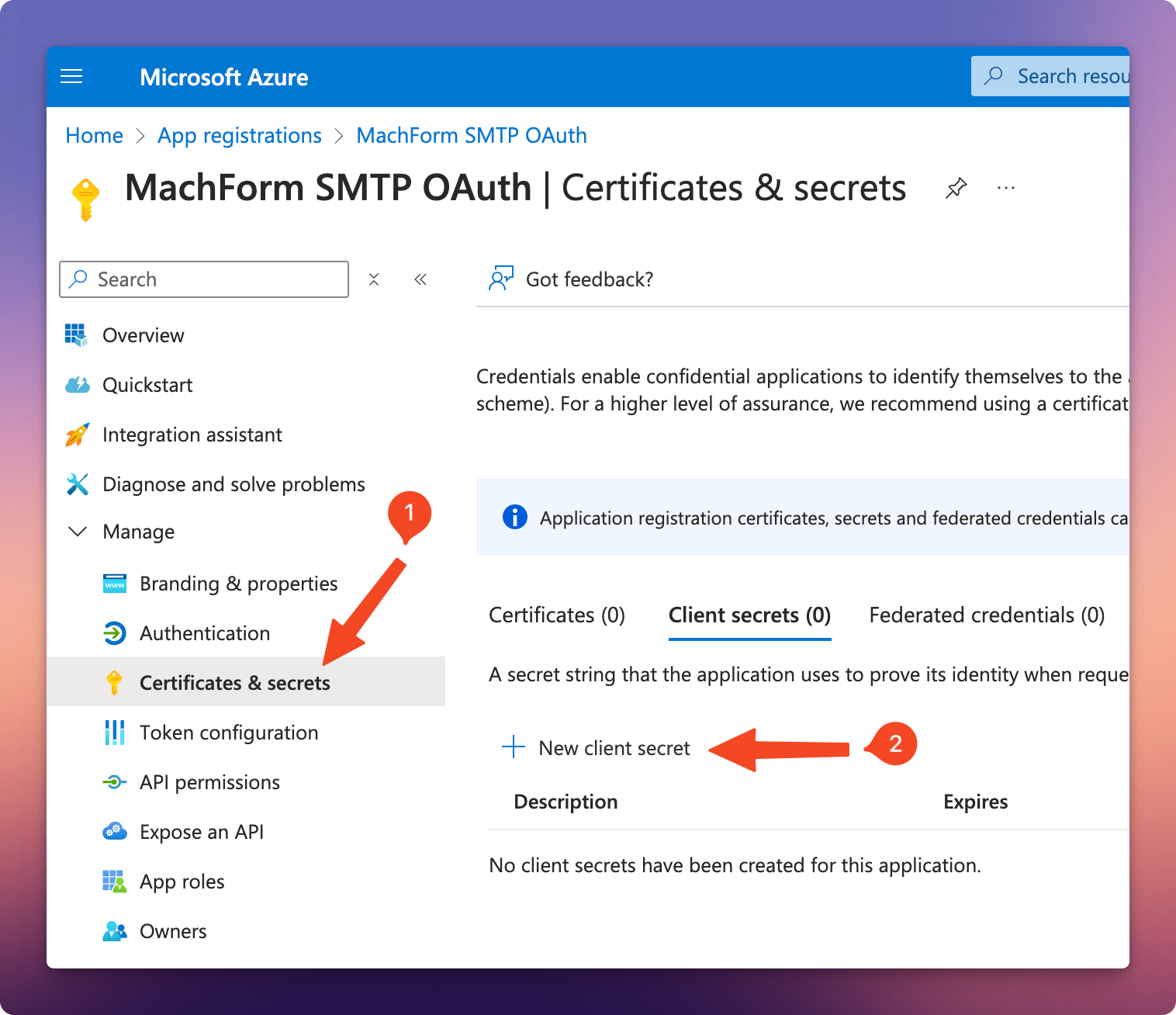Click the page title 'MachForm SMTP OAuth | Certificates & secrets'

(x=516, y=188)
